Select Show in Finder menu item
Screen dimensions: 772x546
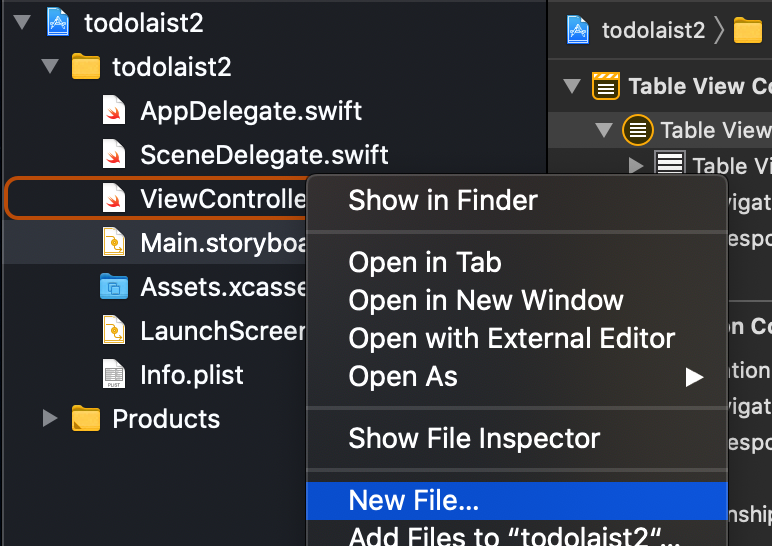(442, 200)
